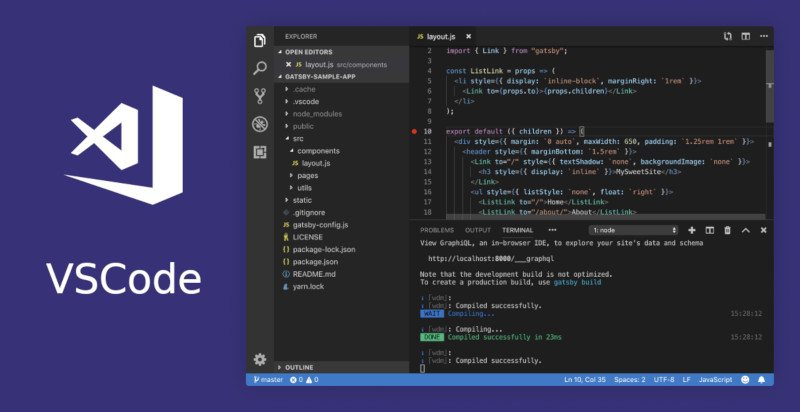Open the Extensions view
The height and width of the screenshot is (412, 800).
tap(260, 152)
